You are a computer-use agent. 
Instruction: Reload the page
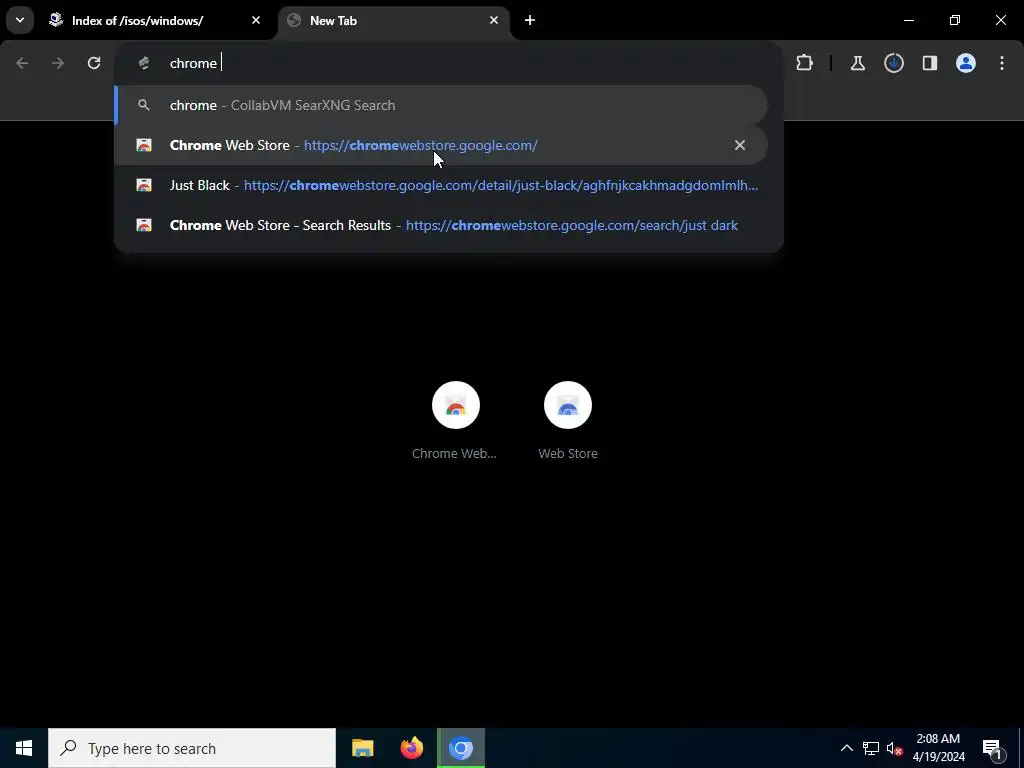point(94,63)
